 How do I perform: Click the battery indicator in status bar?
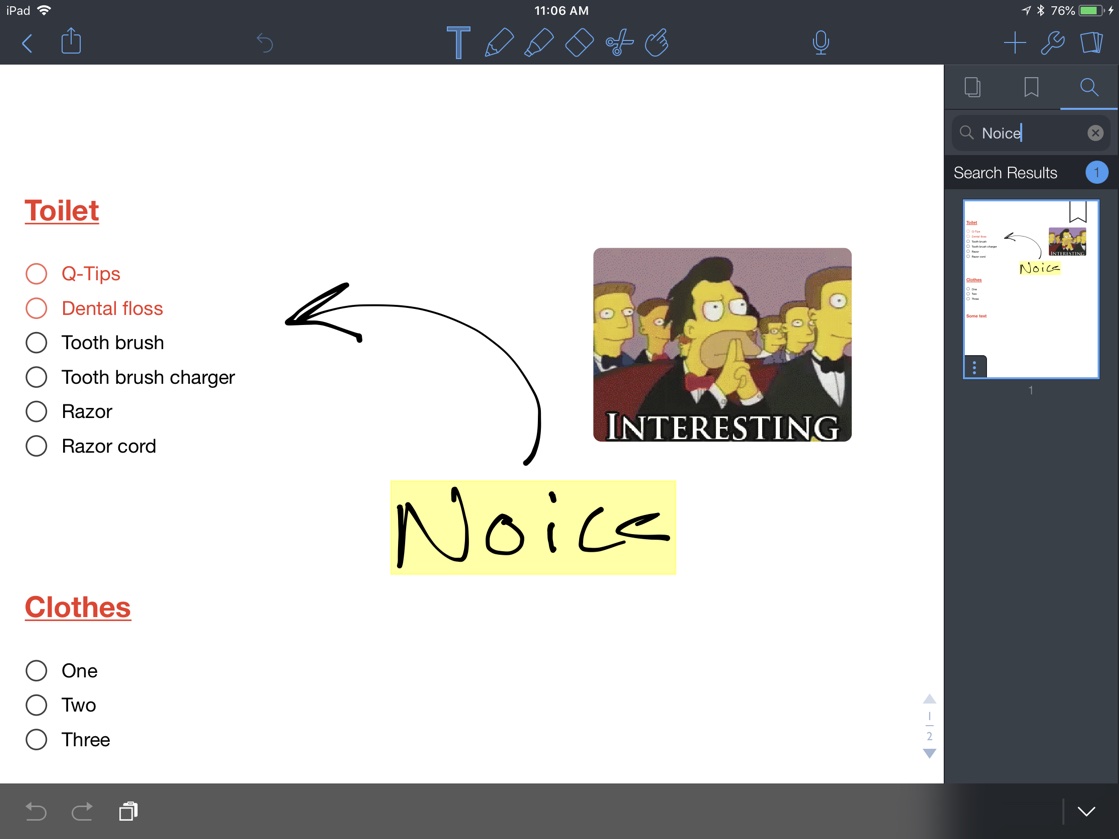[1091, 11]
